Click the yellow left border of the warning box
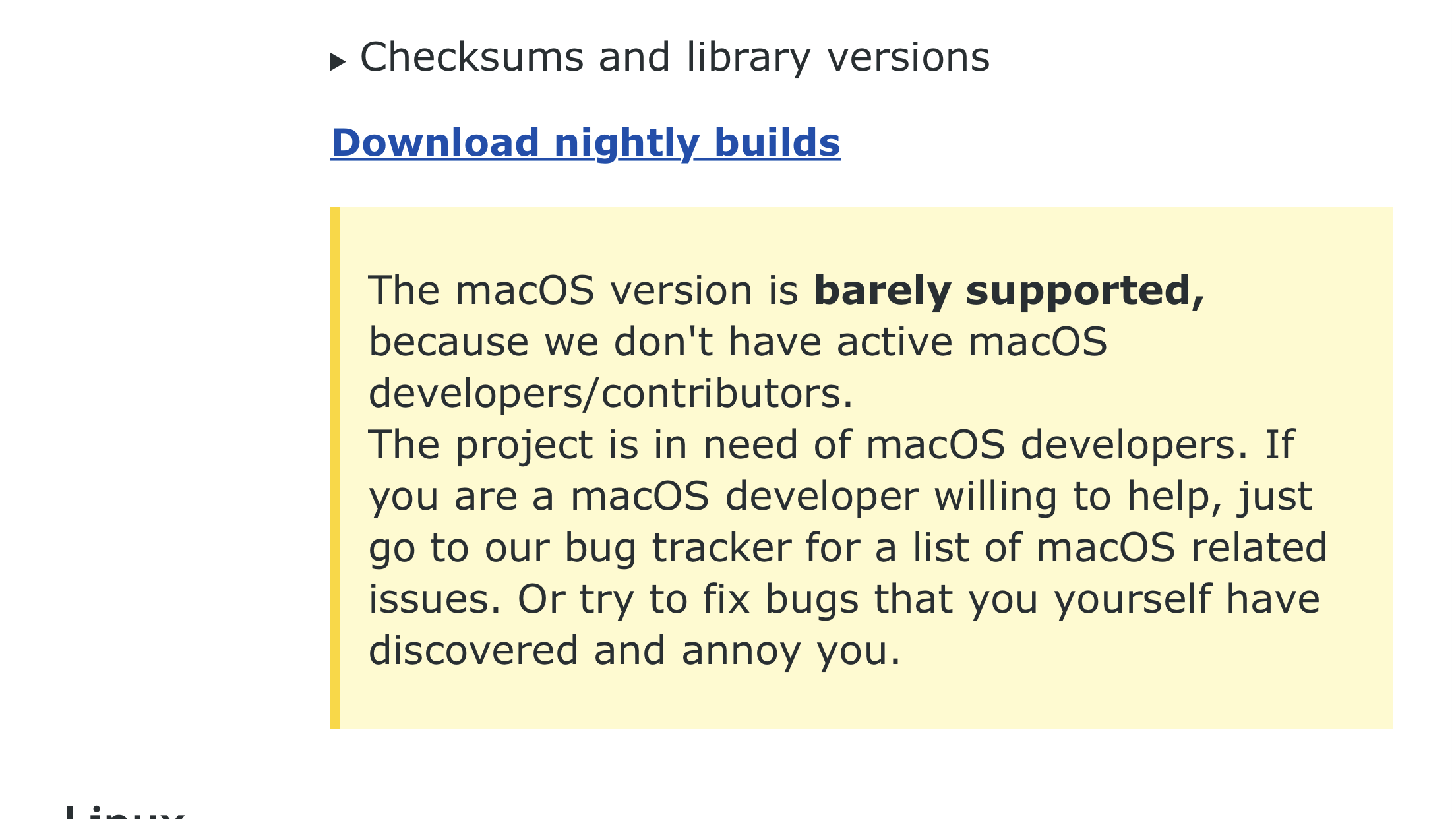 coord(335,468)
